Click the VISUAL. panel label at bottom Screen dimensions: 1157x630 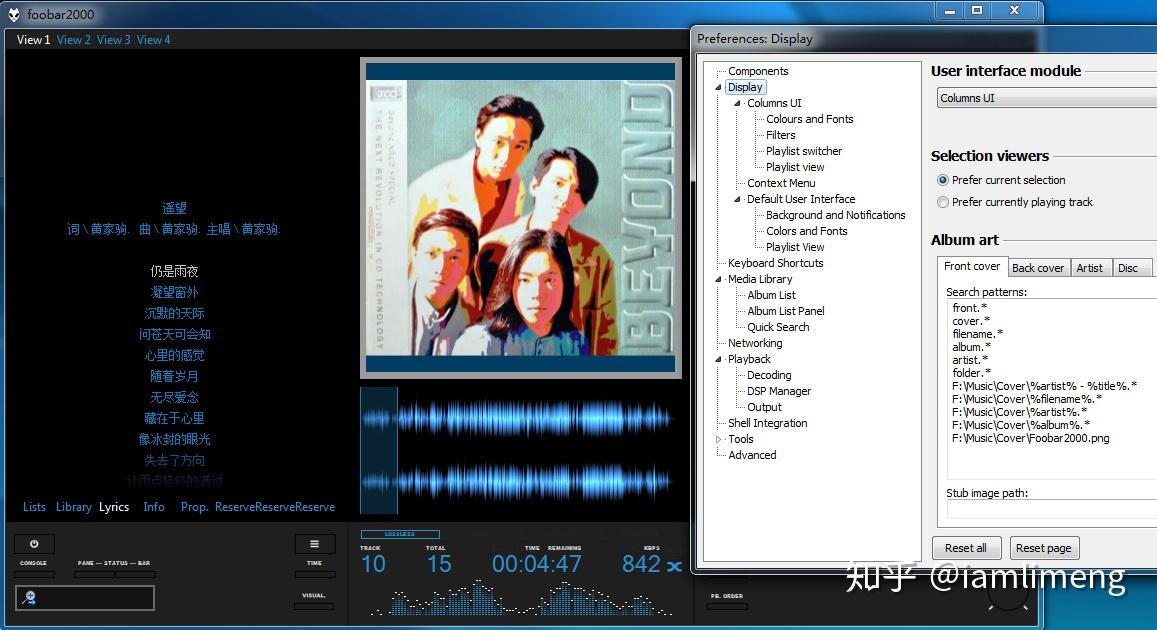pos(313,595)
